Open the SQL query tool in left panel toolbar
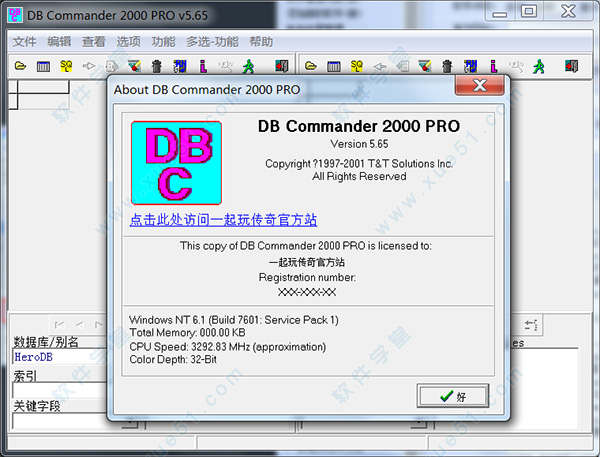The height and width of the screenshot is (457, 600). pyautogui.click(x=66, y=66)
